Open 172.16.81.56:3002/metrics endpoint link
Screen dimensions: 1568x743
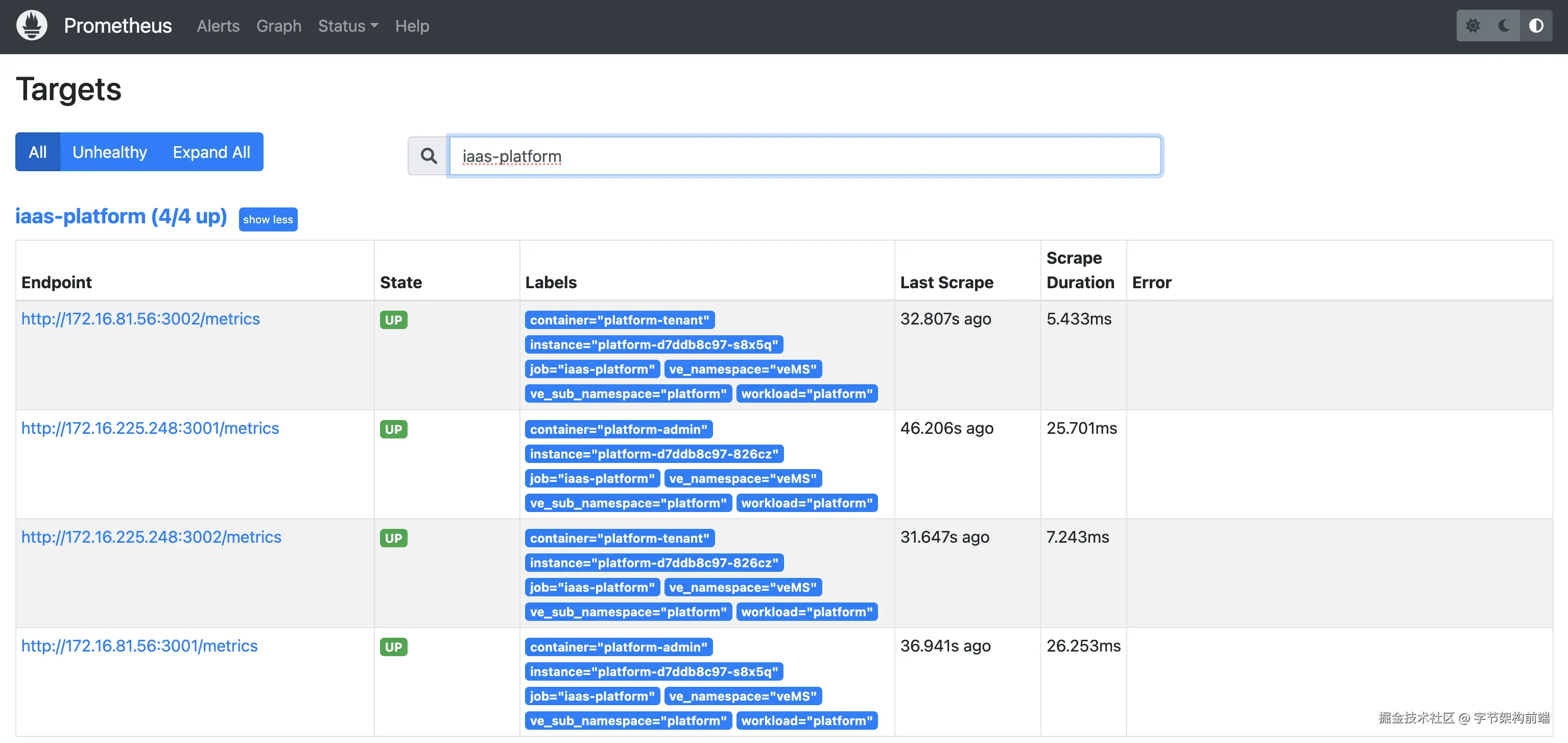pyautogui.click(x=140, y=318)
